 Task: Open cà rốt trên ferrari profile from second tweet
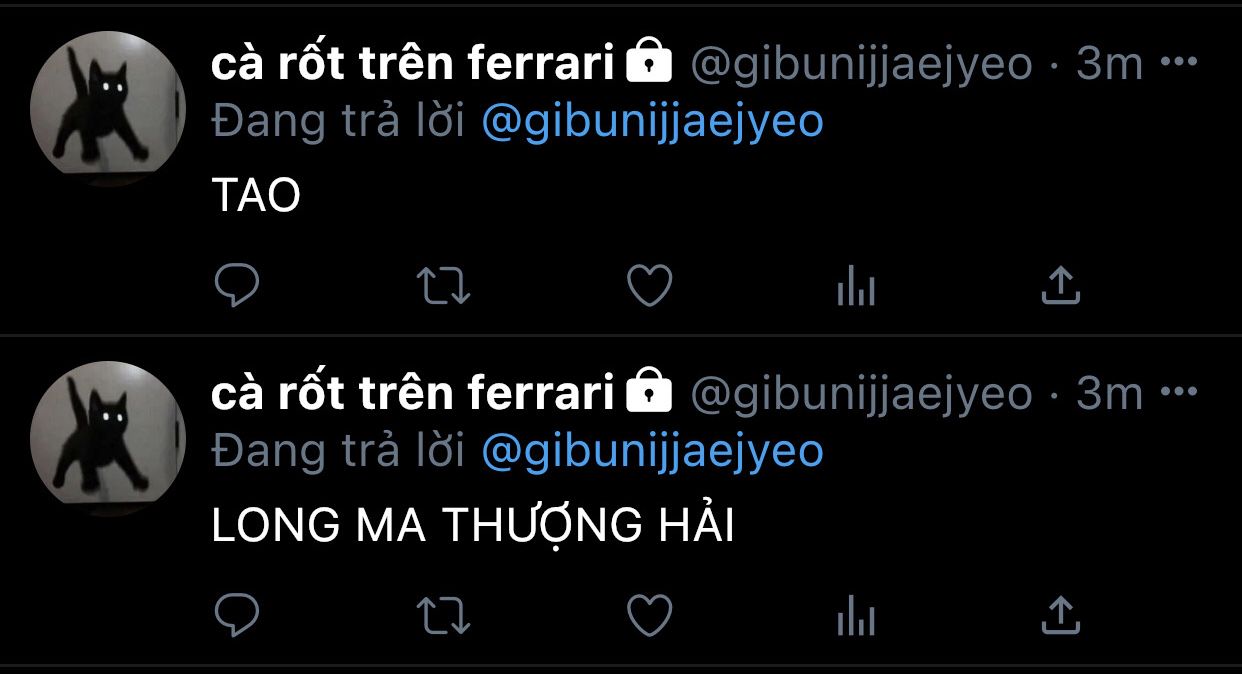click(412, 394)
